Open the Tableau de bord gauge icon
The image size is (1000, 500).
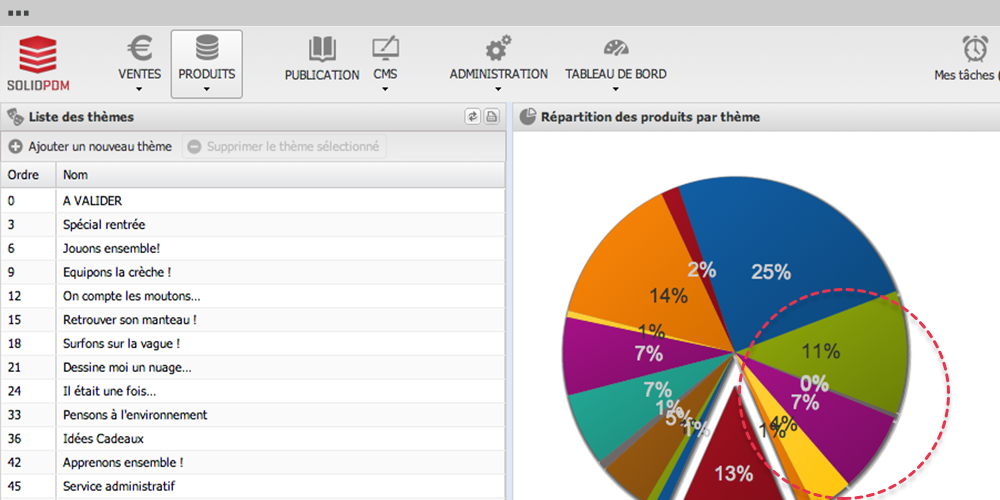(x=616, y=48)
